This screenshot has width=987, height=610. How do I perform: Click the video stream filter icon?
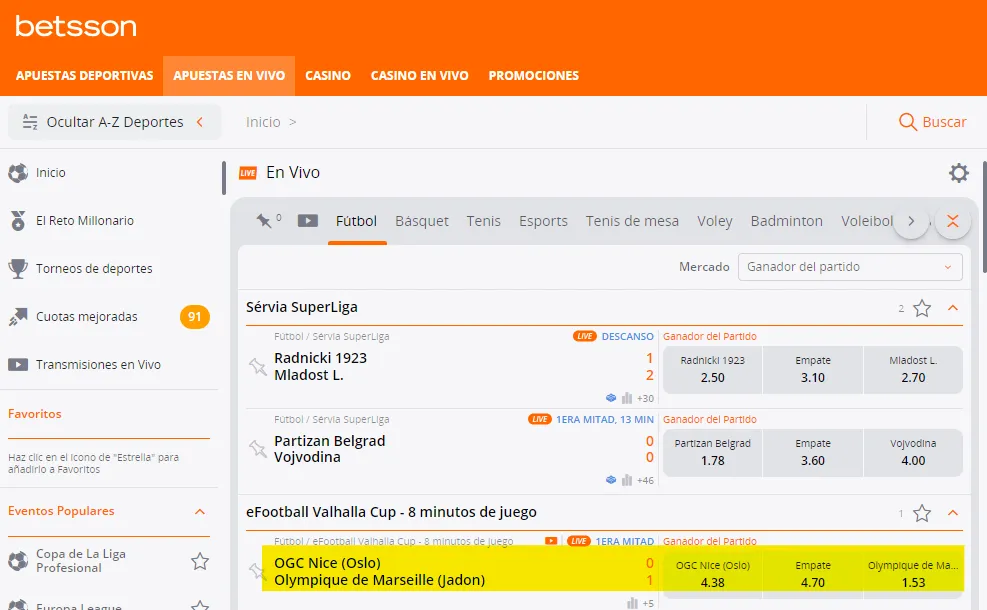click(307, 220)
